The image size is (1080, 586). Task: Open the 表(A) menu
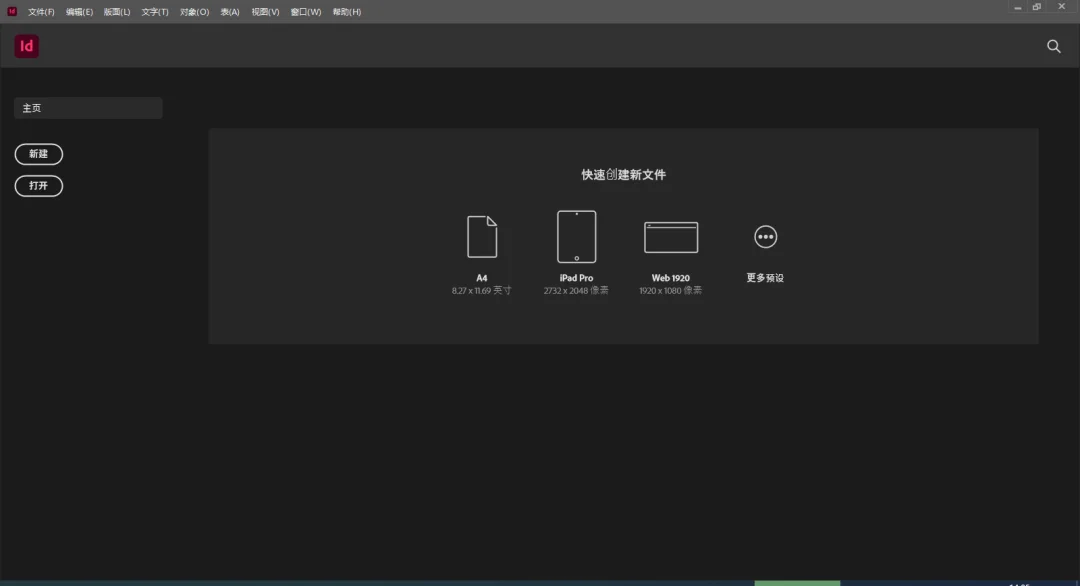[230, 12]
